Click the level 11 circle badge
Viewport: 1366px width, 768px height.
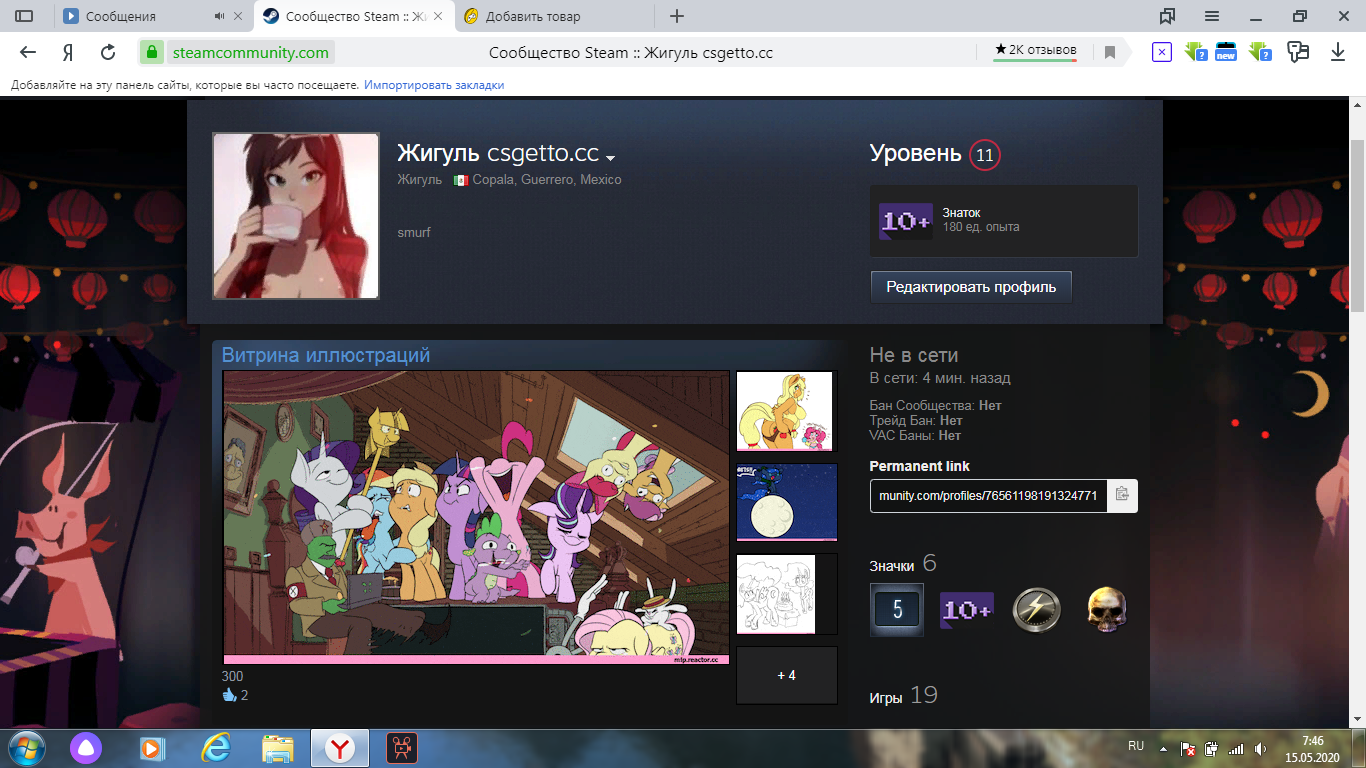tap(984, 154)
